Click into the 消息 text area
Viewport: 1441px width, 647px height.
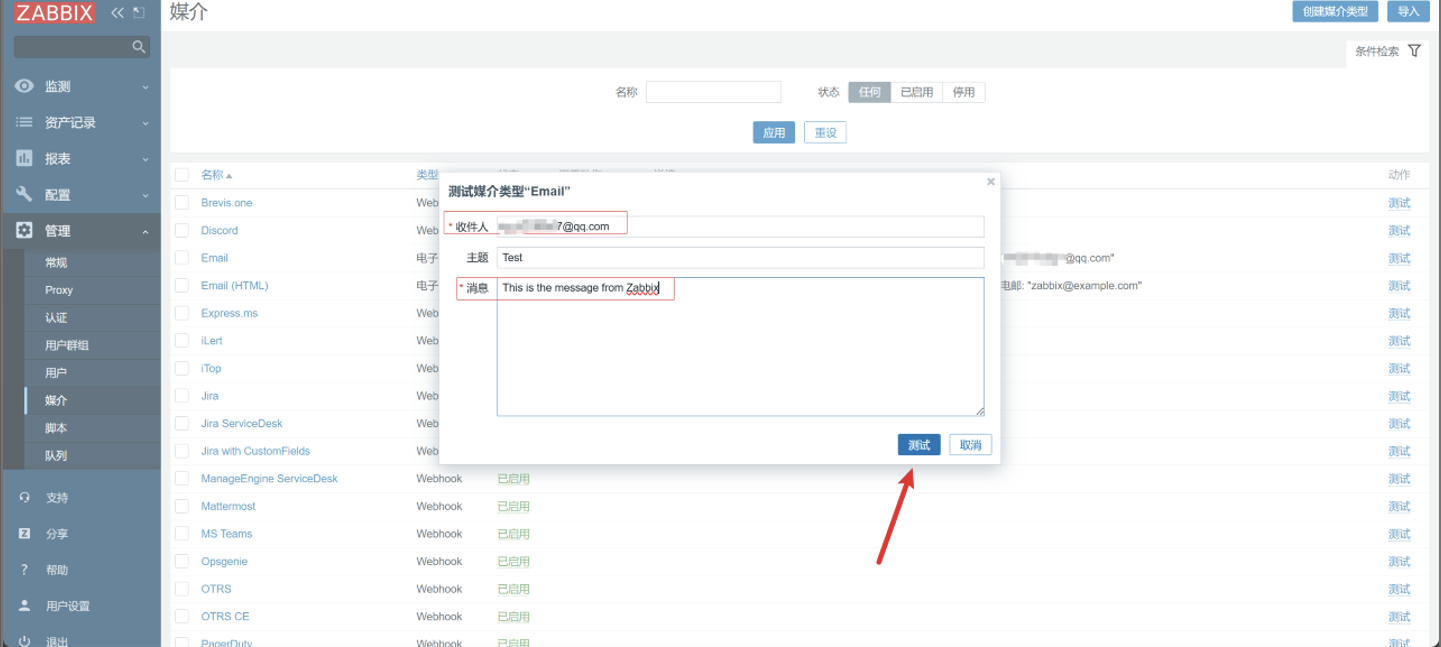(740, 347)
